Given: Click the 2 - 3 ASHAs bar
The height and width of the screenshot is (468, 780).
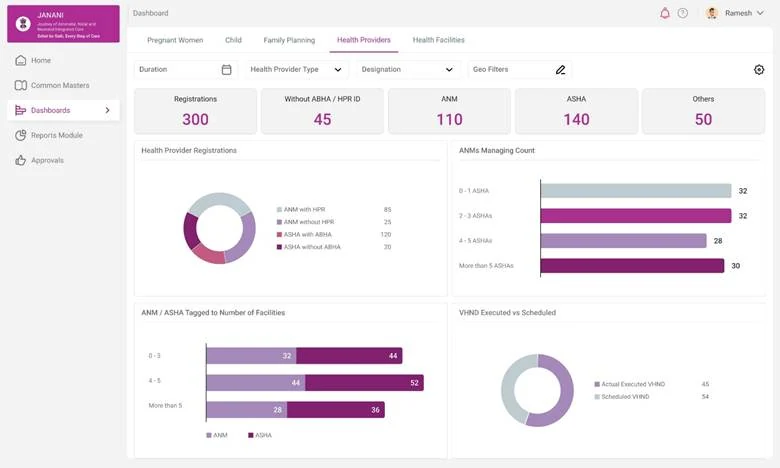Looking at the screenshot, I should (636, 215).
